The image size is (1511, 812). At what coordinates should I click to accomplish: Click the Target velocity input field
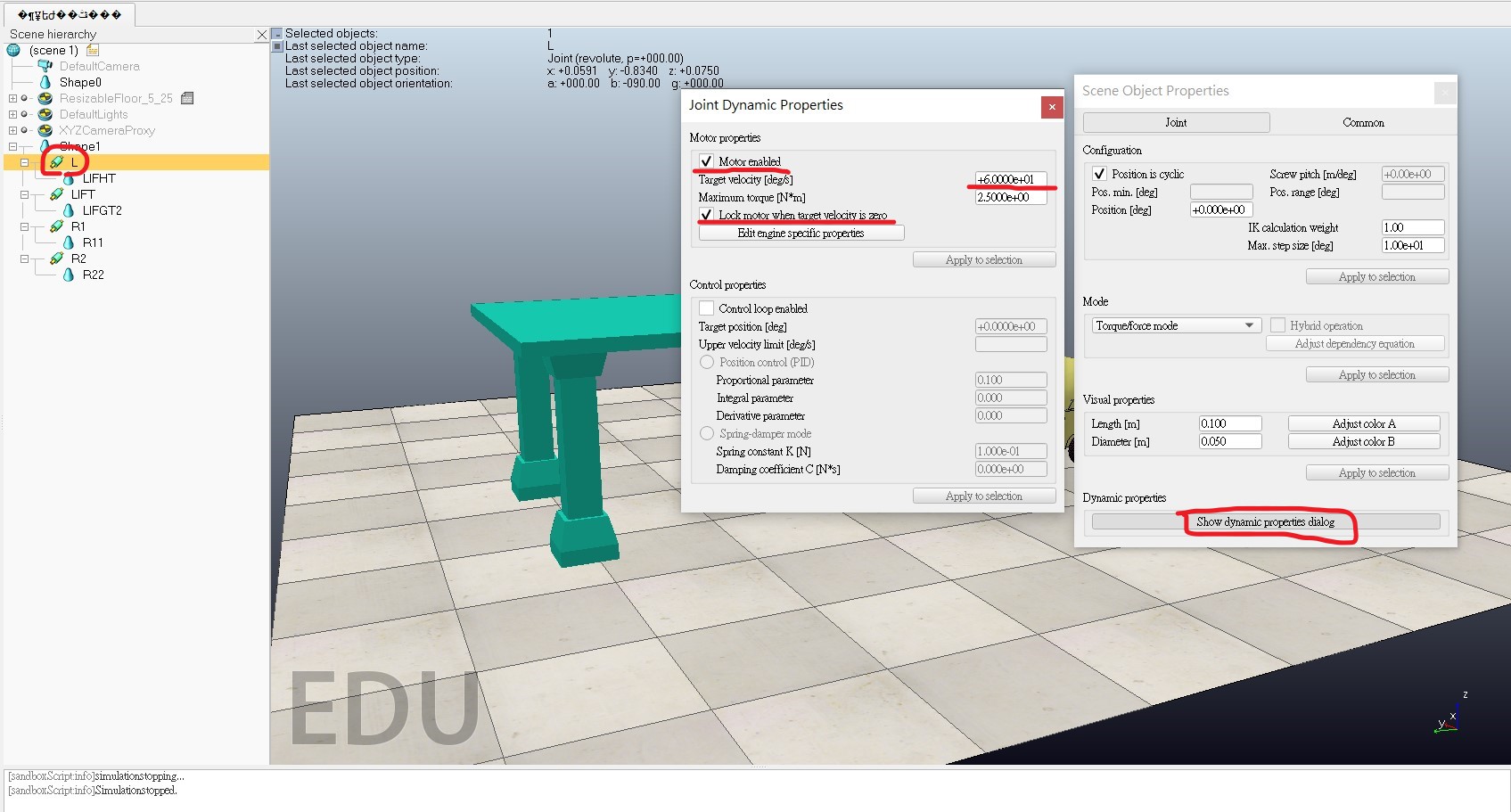pos(1011,179)
